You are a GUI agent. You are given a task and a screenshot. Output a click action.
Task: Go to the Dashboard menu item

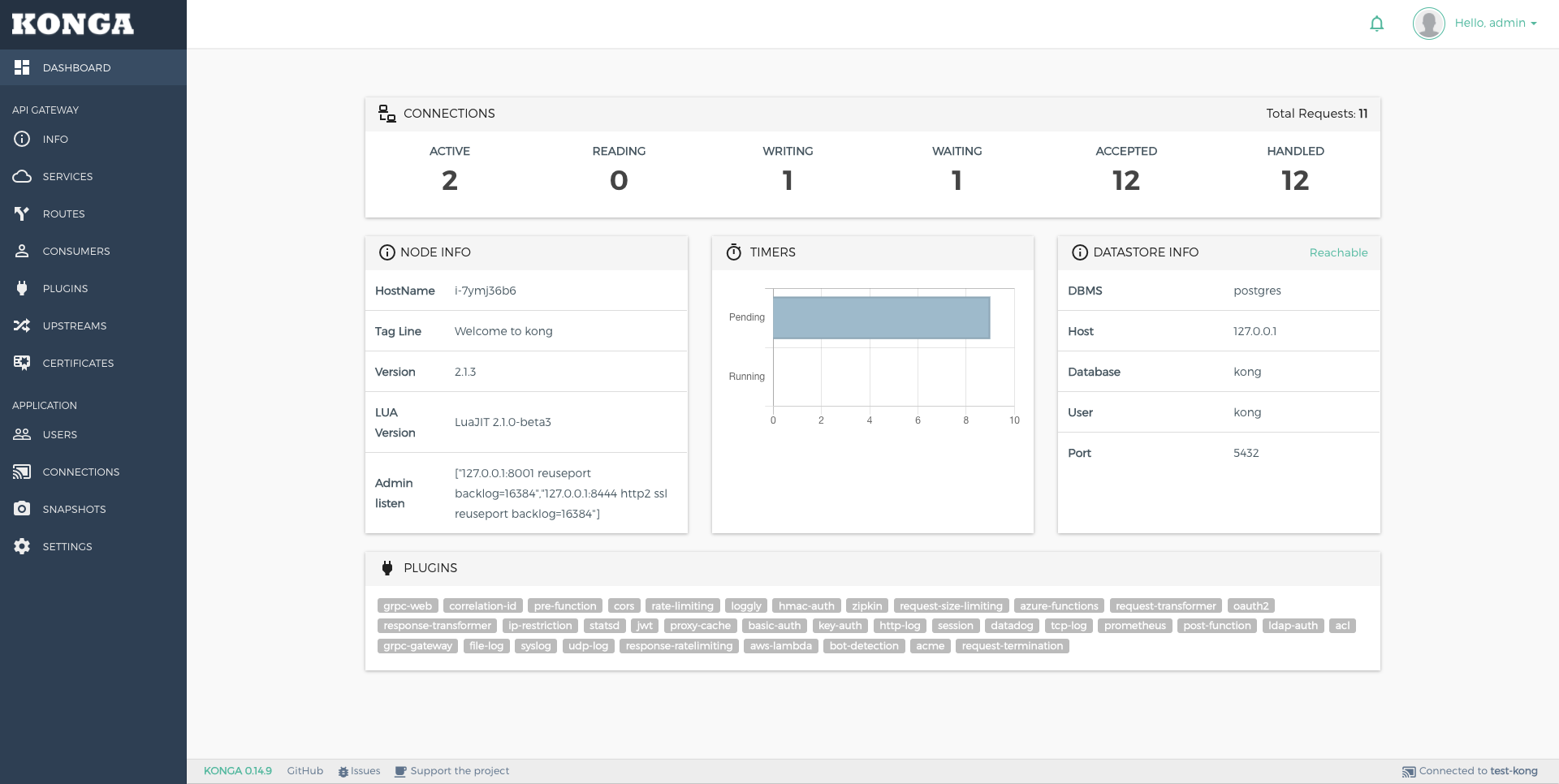pyautogui.click(x=93, y=67)
